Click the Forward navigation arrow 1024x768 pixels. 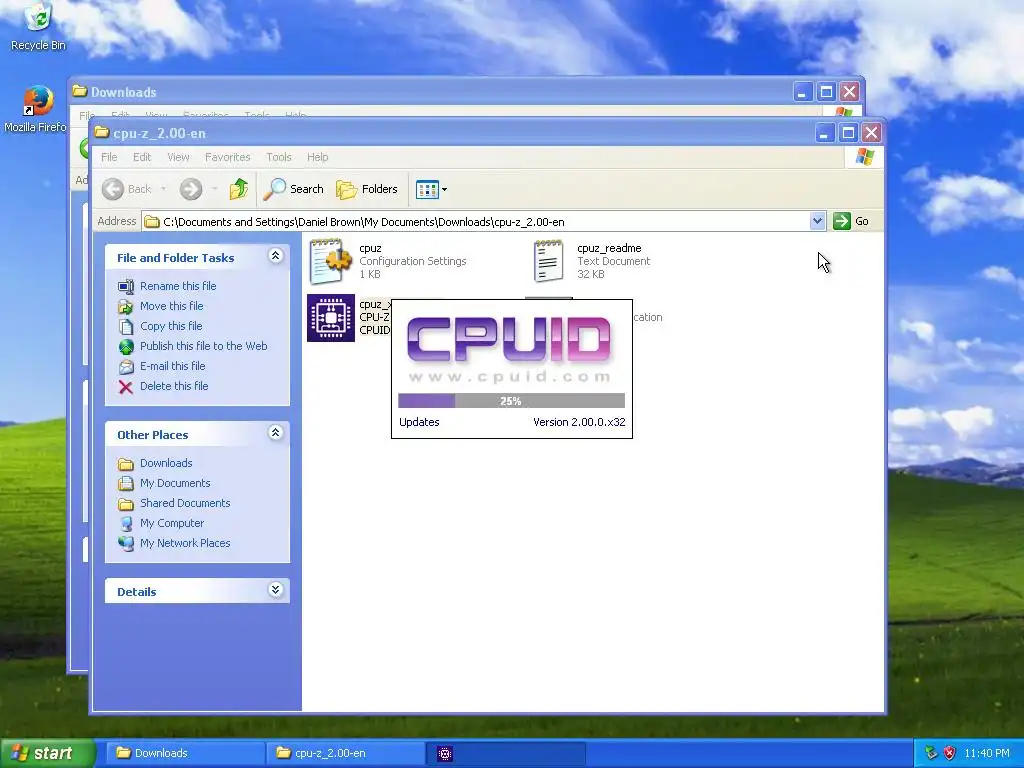pyautogui.click(x=191, y=189)
